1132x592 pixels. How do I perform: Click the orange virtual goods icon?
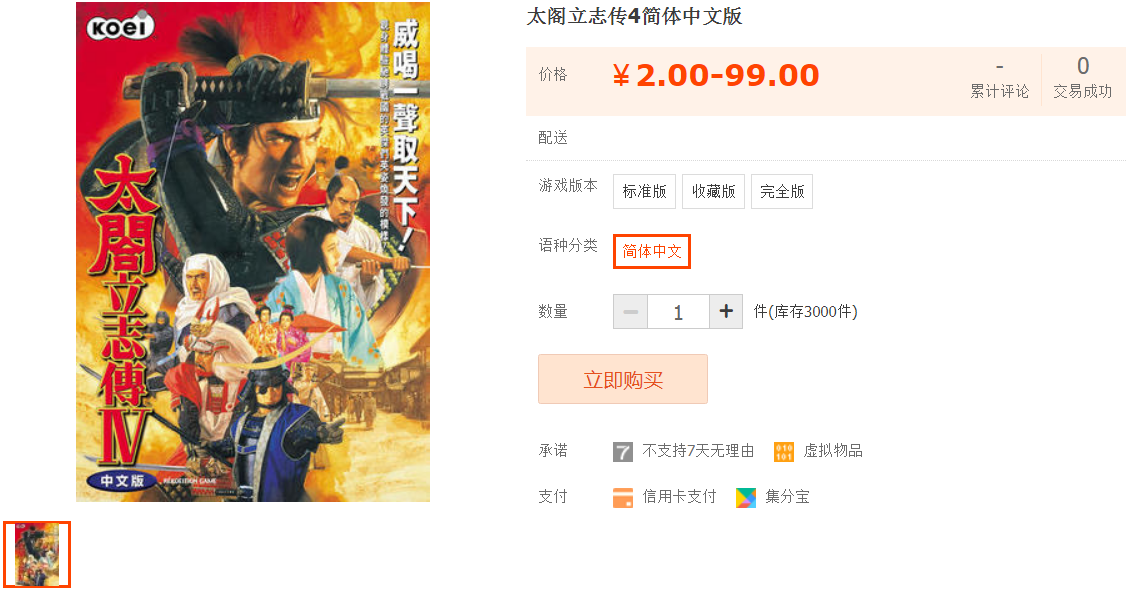coord(784,452)
